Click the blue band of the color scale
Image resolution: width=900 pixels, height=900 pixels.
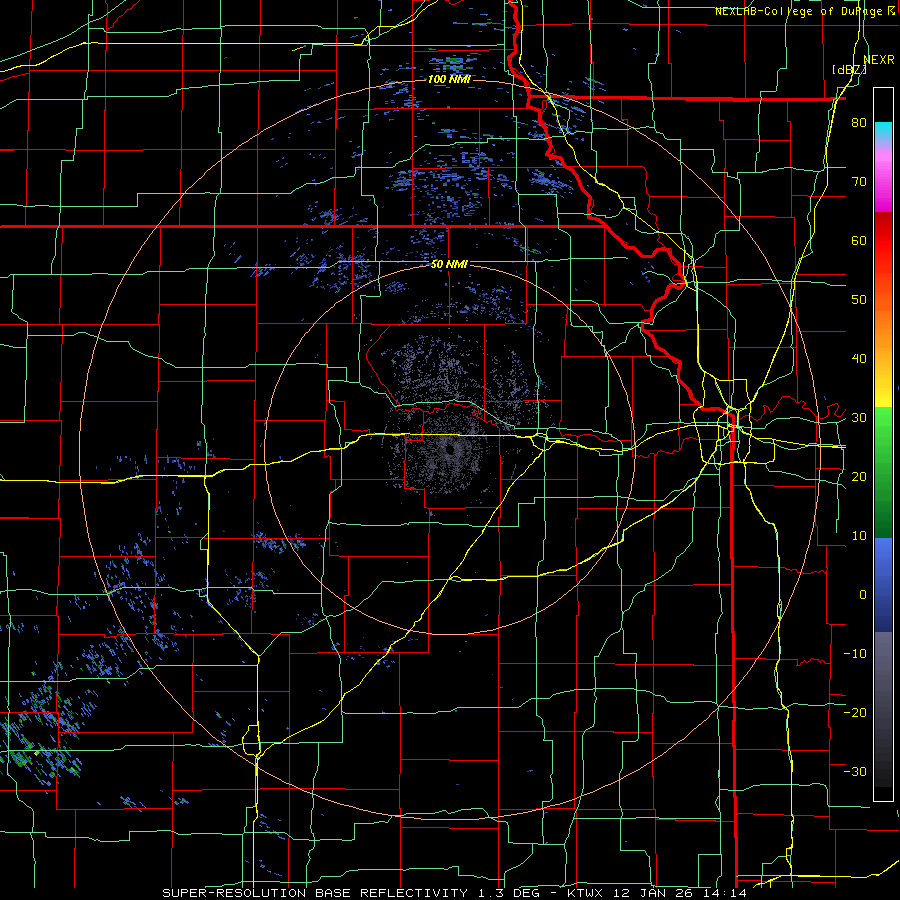point(883,585)
